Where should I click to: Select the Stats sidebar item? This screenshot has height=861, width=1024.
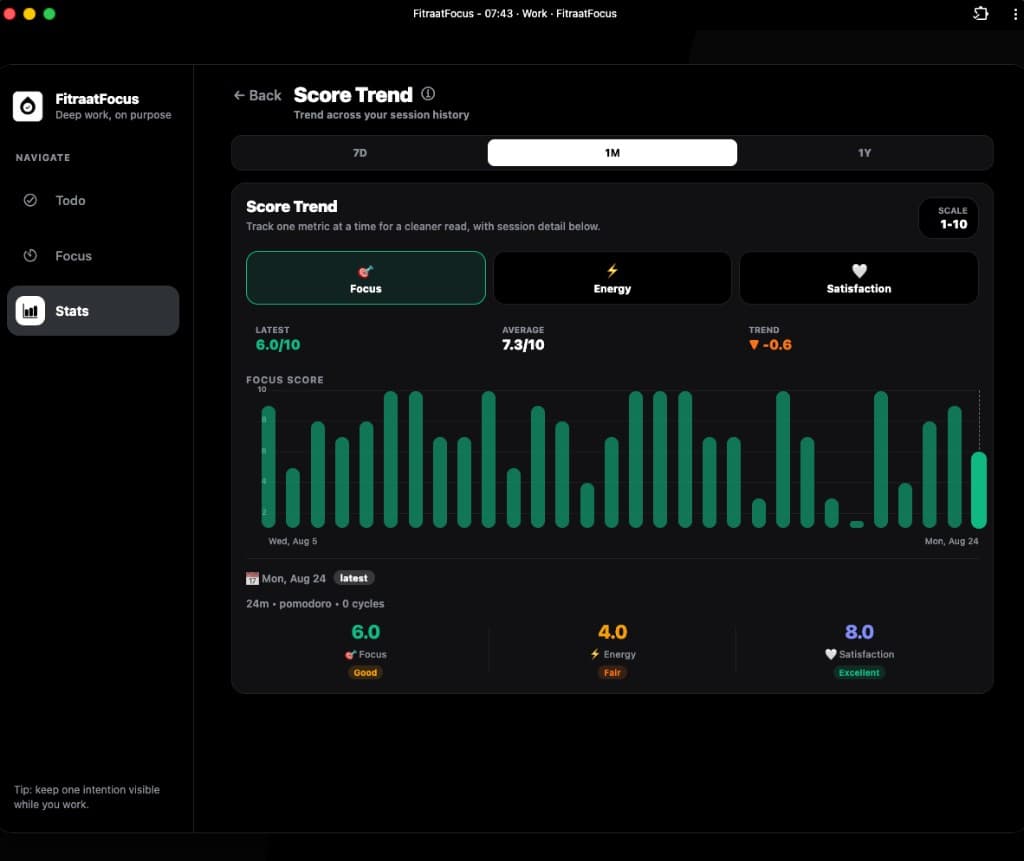coord(93,311)
